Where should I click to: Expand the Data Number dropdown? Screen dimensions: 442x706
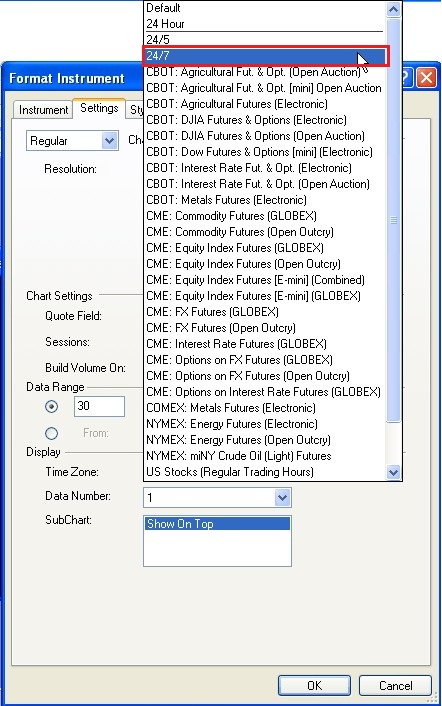(282, 498)
